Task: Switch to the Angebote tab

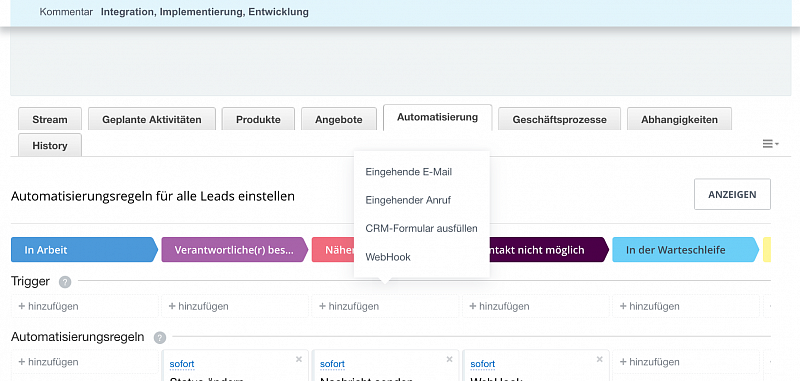Action: coord(339,119)
